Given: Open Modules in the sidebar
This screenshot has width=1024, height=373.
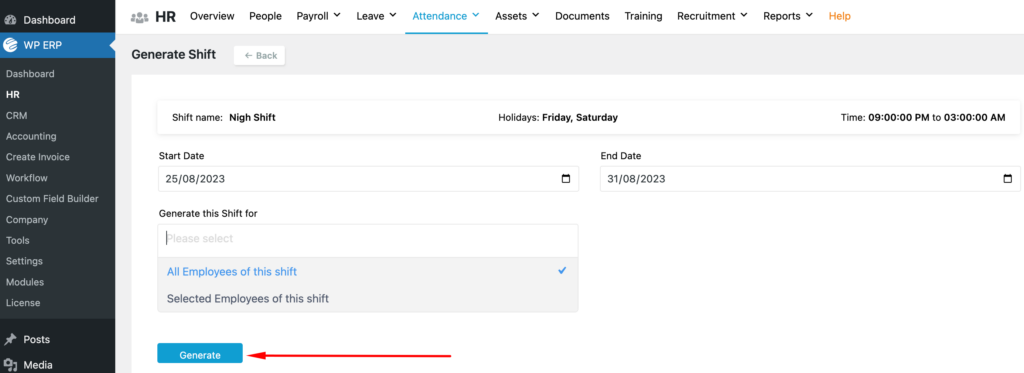Looking at the screenshot, I should [x=25, y=282].
